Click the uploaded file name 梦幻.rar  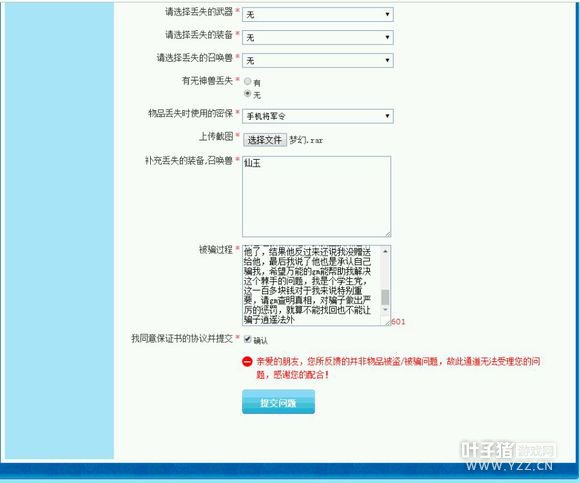[x=306, y=140]
